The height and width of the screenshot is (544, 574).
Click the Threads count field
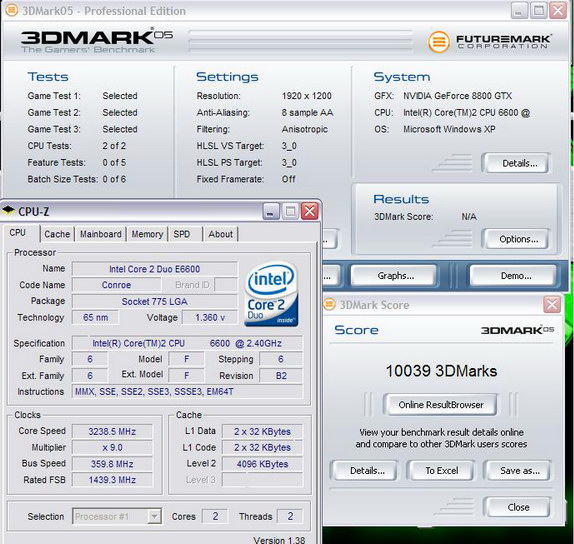(x=290, y=517)
